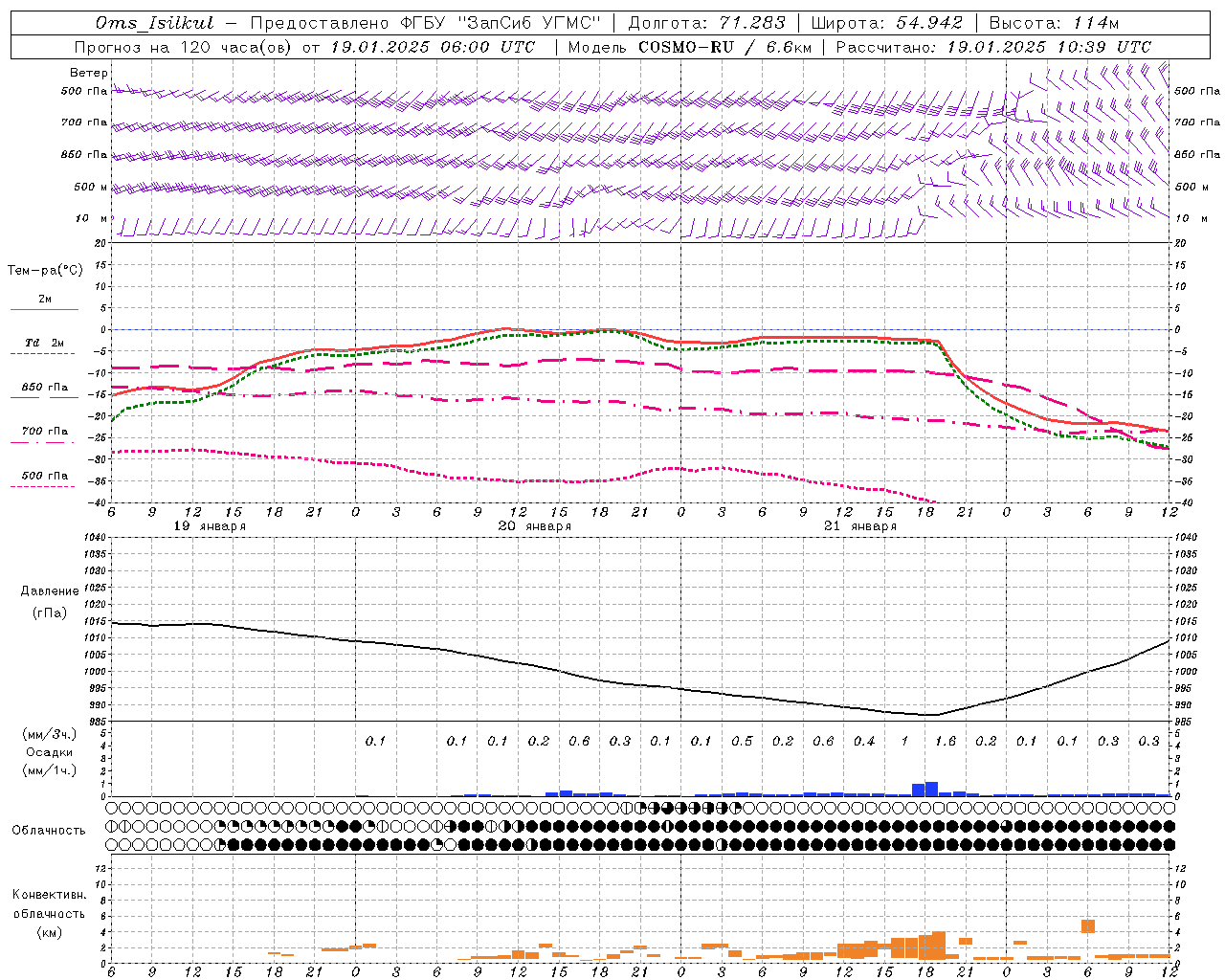Click the 0.5 precipitation value
This screenshot has width=1225, height=980.
click(x=742, y=741)
